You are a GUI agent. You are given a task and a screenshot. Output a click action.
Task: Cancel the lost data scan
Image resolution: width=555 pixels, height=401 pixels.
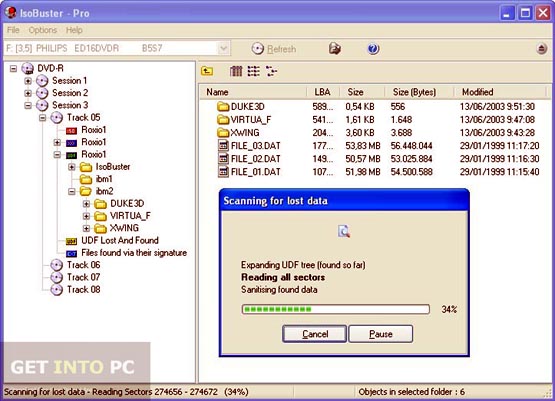(314, 334)
